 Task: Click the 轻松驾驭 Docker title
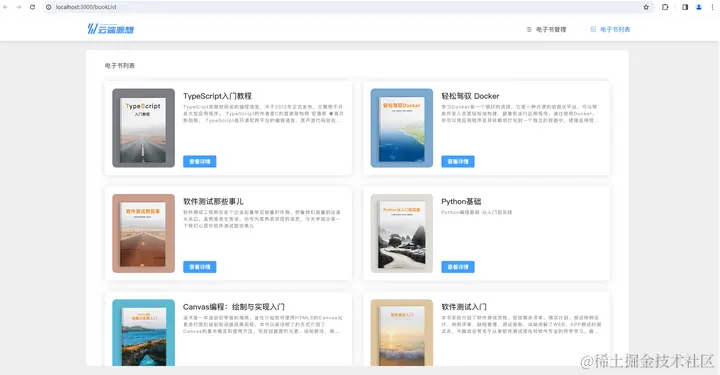[x=470, y=96]
